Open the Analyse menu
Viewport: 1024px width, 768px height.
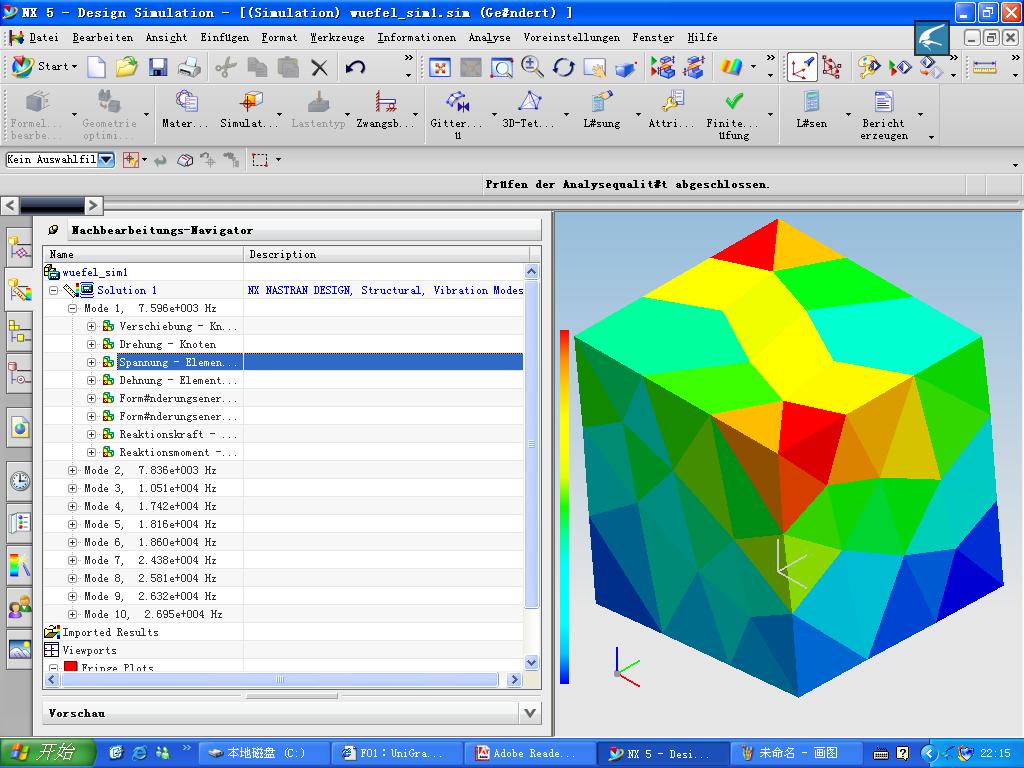[489, 38]
